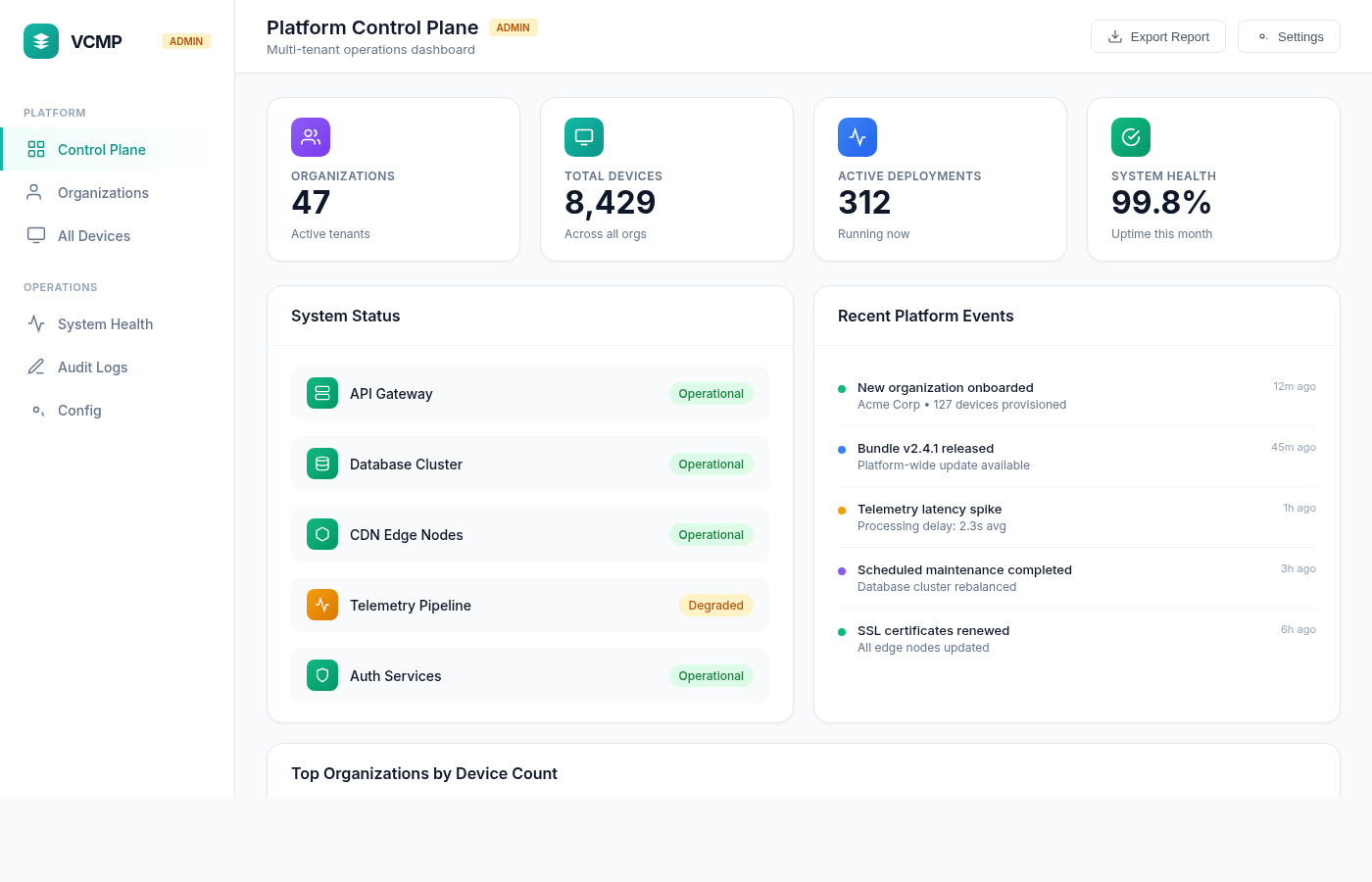This screenshot has width=1372, height=882.
Task: Click the Export Report button
Action: pos(1157,36)
